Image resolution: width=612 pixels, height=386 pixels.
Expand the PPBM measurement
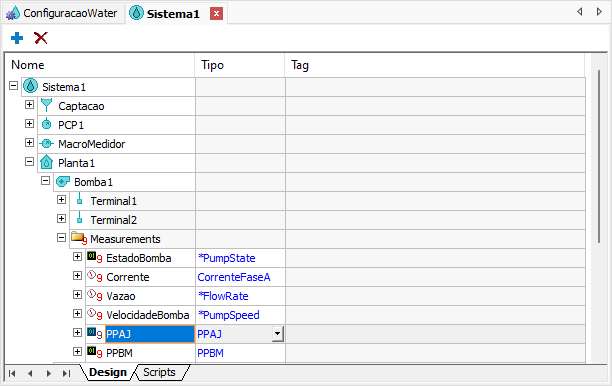click(x=77, y=352)
